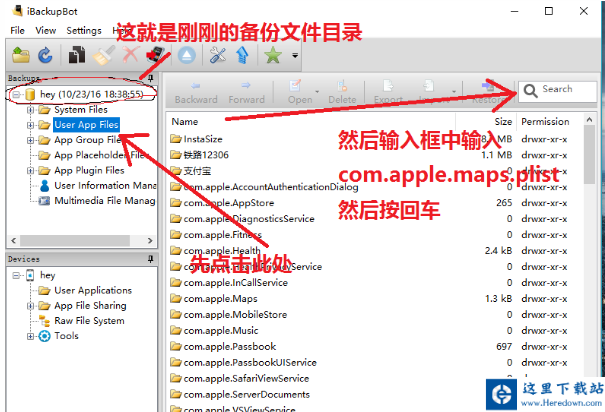The width and height of the screenshot is (605, 412).
Task: Click the open backup folder toolbar icon
Action: click(21, 55)
